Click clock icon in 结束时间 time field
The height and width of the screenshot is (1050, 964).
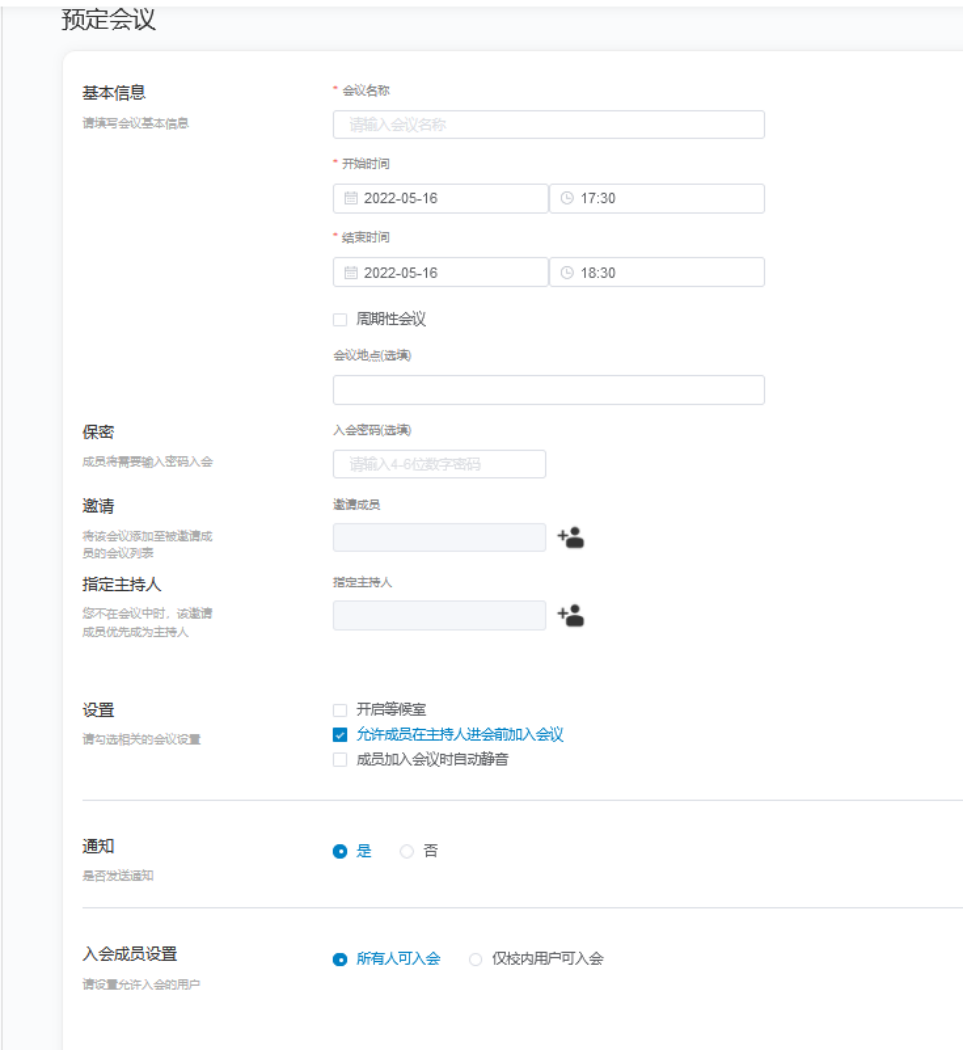point(567,273)
